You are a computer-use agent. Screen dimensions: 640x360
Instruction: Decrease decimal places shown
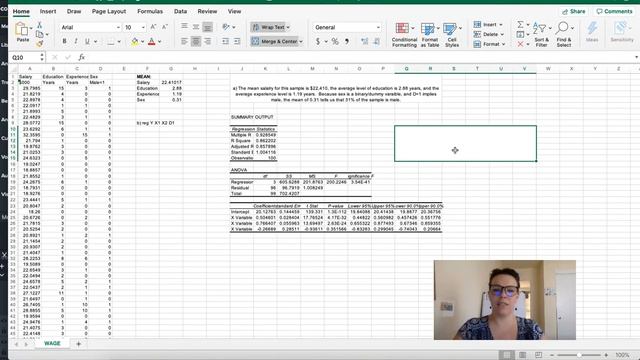(376, 41)
